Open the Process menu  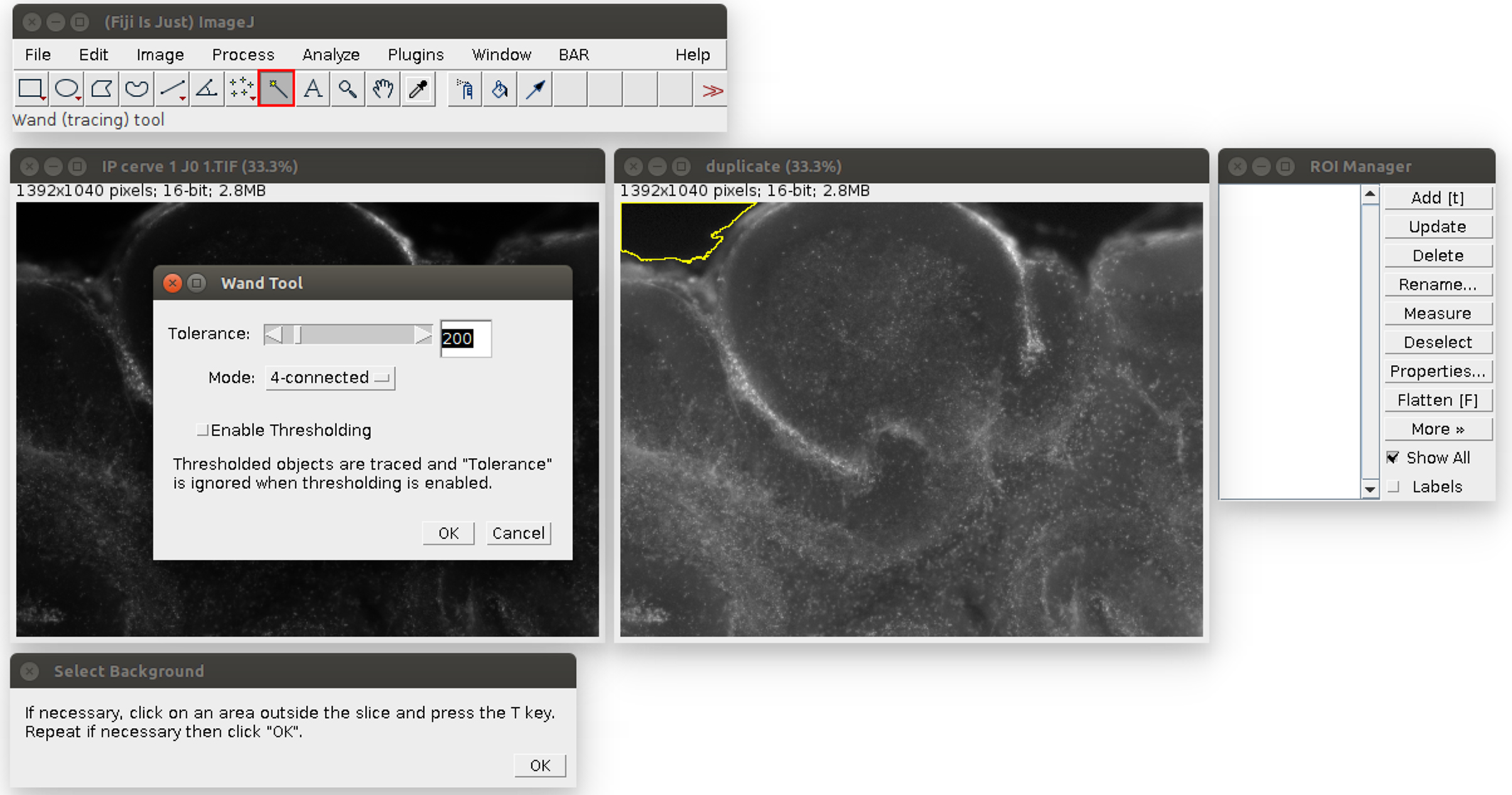[x=243, y=55]
